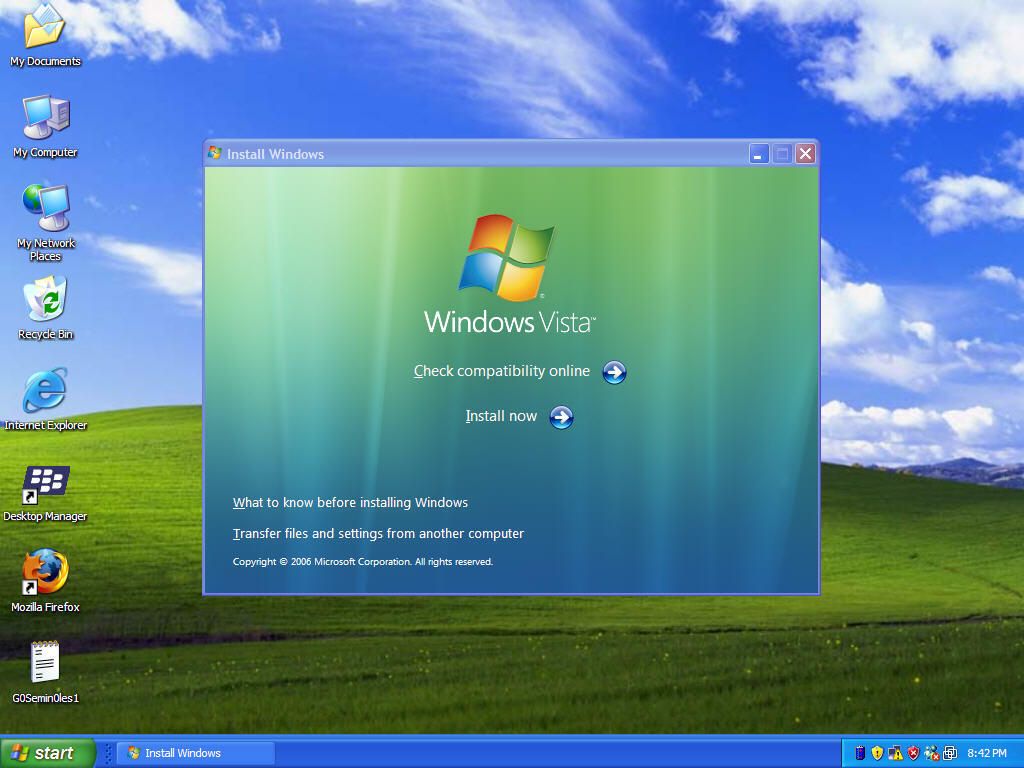Screen dimensions: 1024x768
Task: Open the Check compatibility online link
Action: click(x=502, y=371)
